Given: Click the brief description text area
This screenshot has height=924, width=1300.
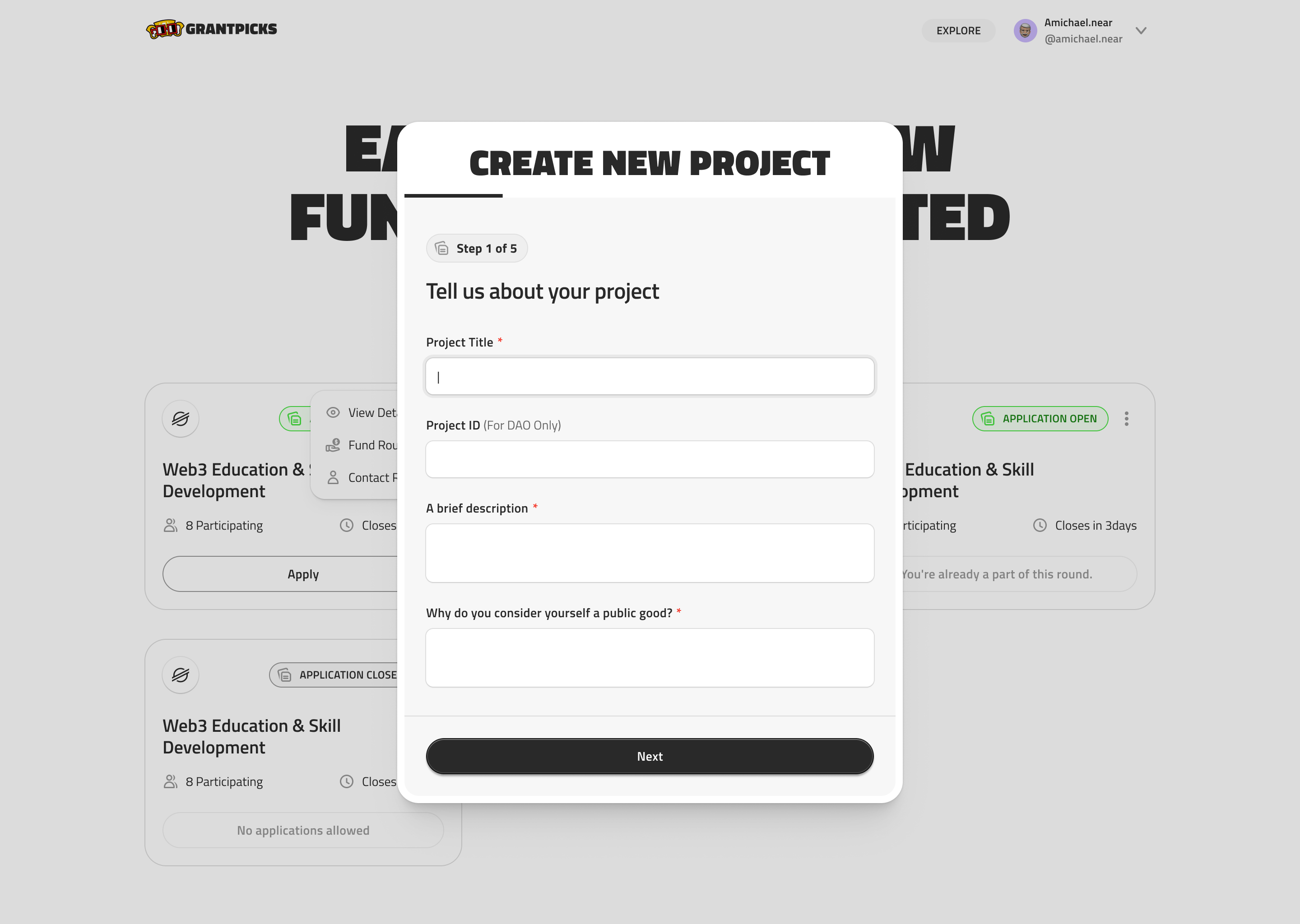Looking at the screenshot, I should 650,553.
